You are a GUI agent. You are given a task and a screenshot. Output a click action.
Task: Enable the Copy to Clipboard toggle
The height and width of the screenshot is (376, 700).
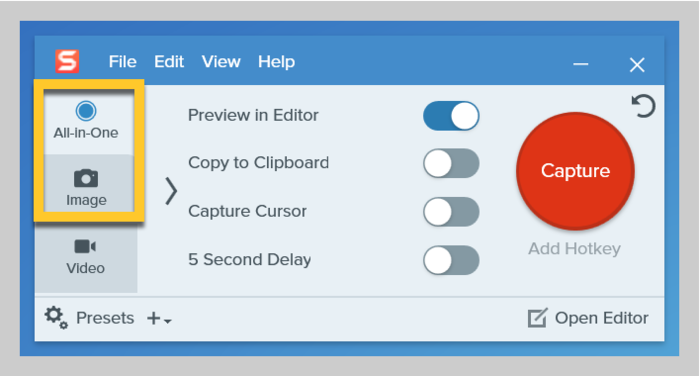[x=451, y=163]
